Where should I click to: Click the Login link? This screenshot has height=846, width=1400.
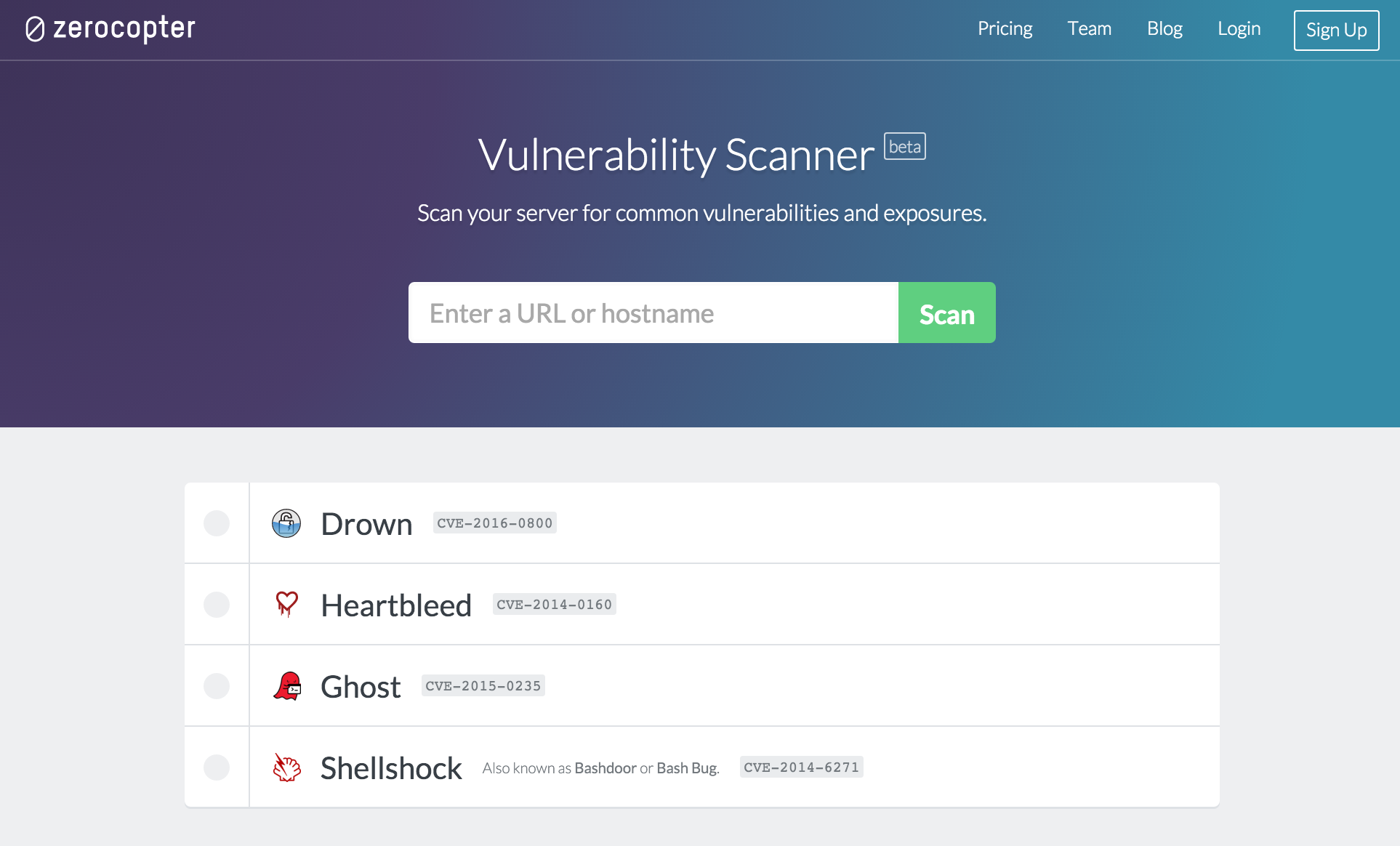[1239, 29]
